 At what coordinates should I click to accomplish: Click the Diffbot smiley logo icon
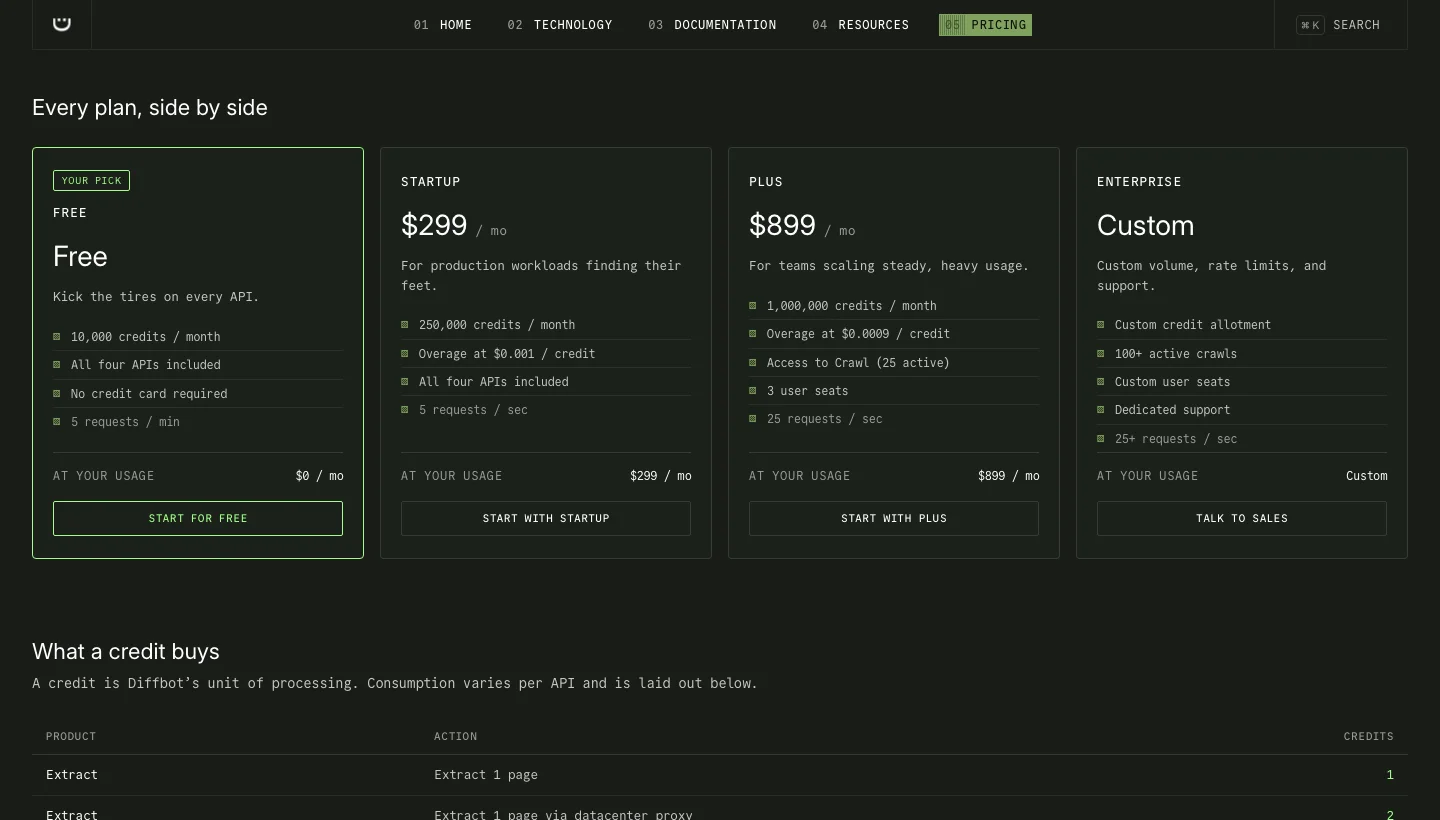click(62, 23)
